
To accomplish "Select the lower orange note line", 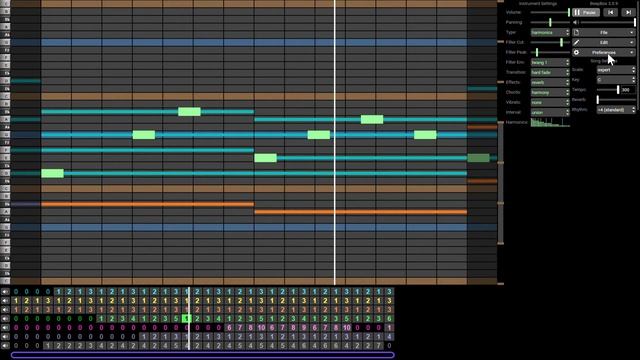I will click(361, 212).
